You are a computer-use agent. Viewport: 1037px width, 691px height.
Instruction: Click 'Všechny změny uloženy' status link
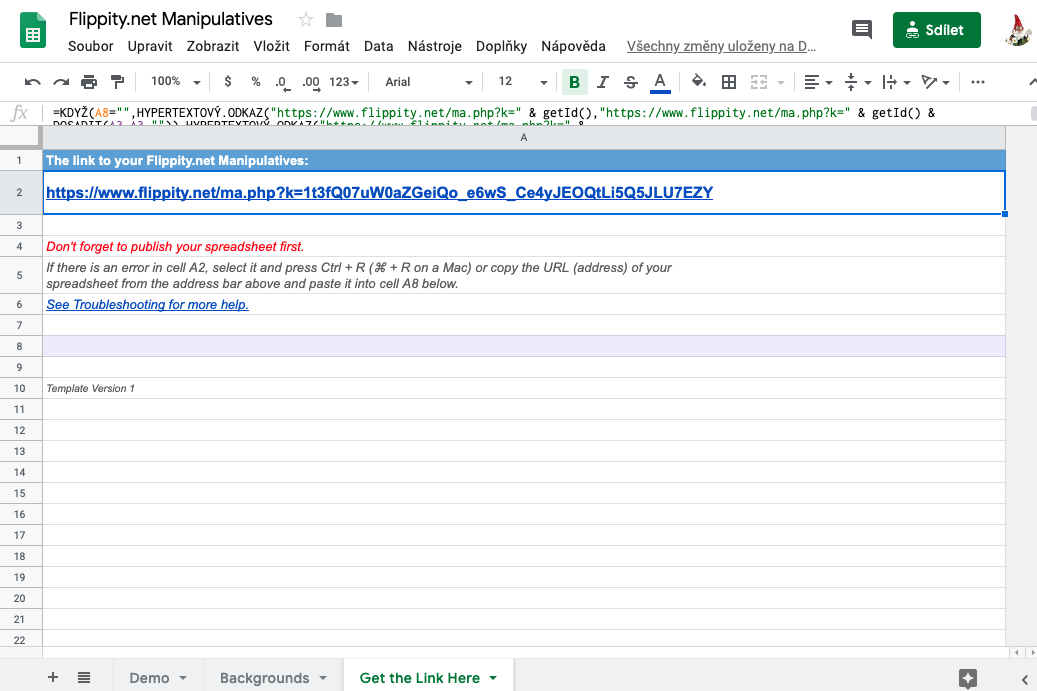[721, 46]
